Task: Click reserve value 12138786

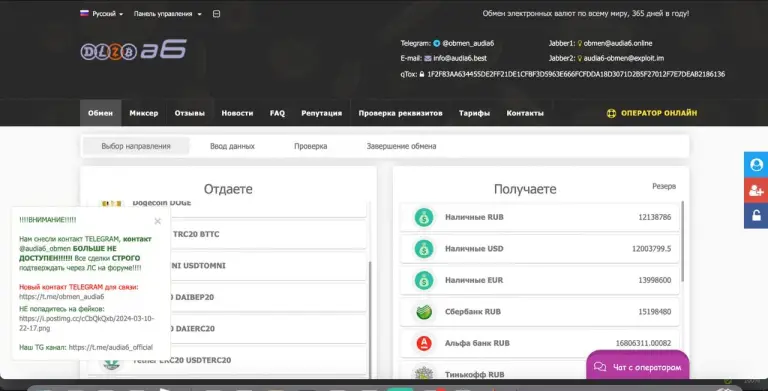Action: [654, 217]
